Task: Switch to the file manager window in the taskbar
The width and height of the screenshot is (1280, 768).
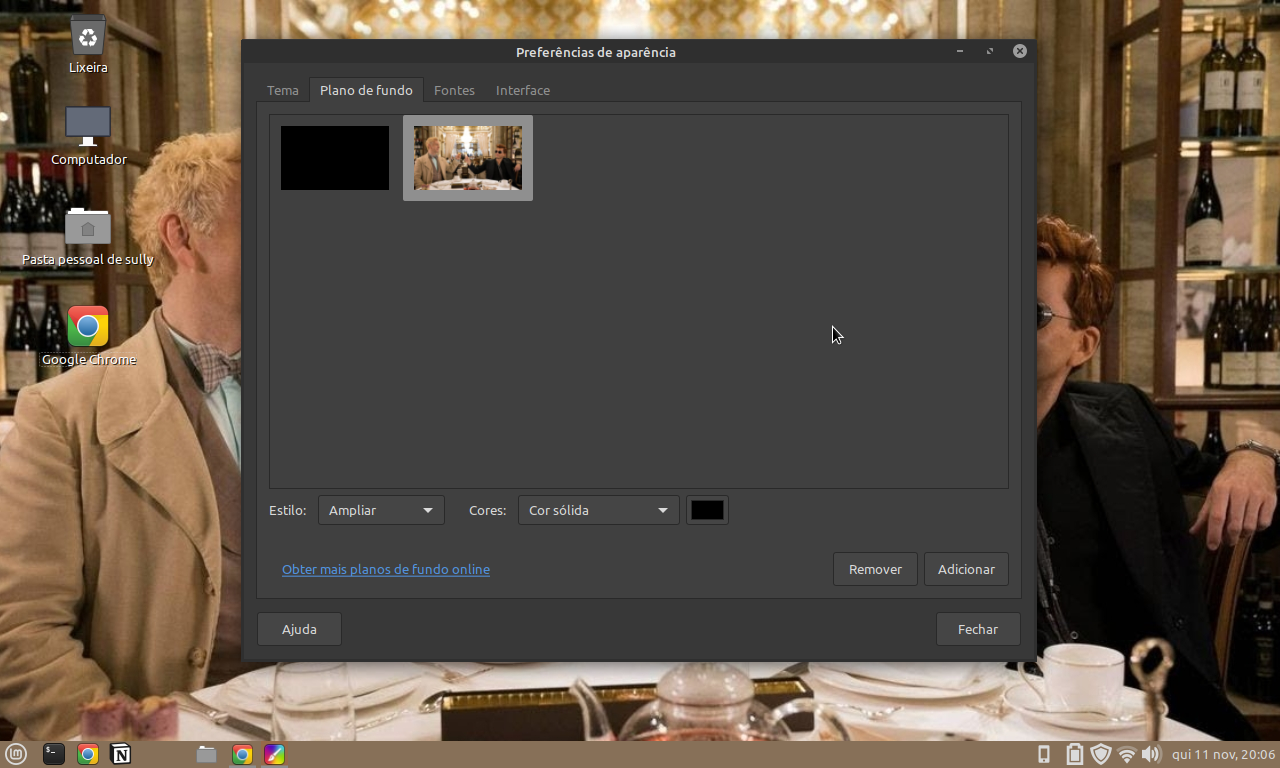Action: point(207,754)
